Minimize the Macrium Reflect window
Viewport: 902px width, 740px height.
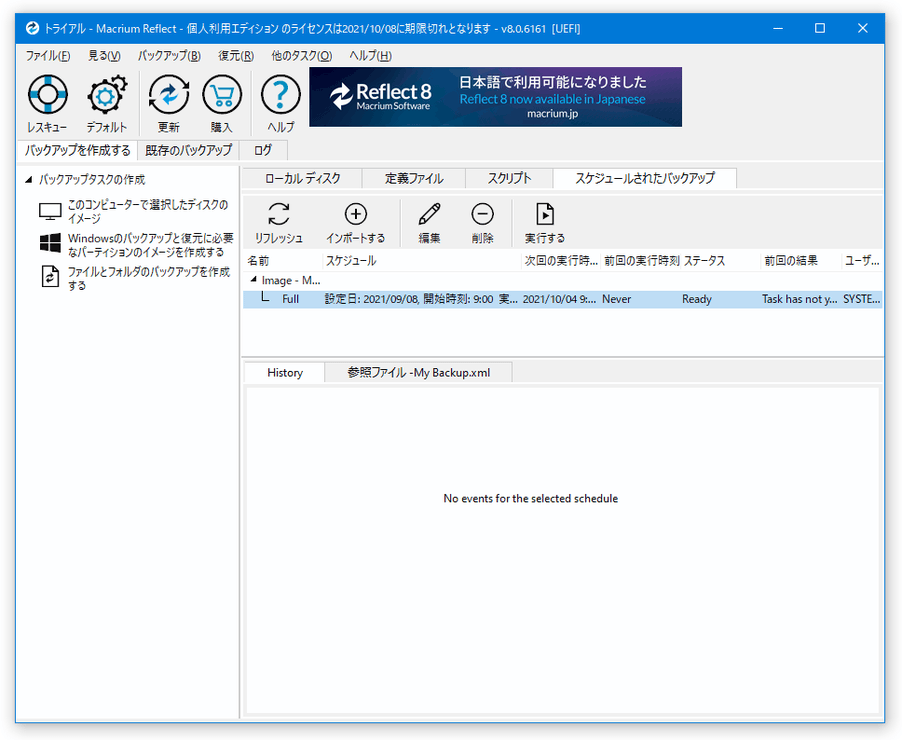pyautogui.click(x=778, y=28)
